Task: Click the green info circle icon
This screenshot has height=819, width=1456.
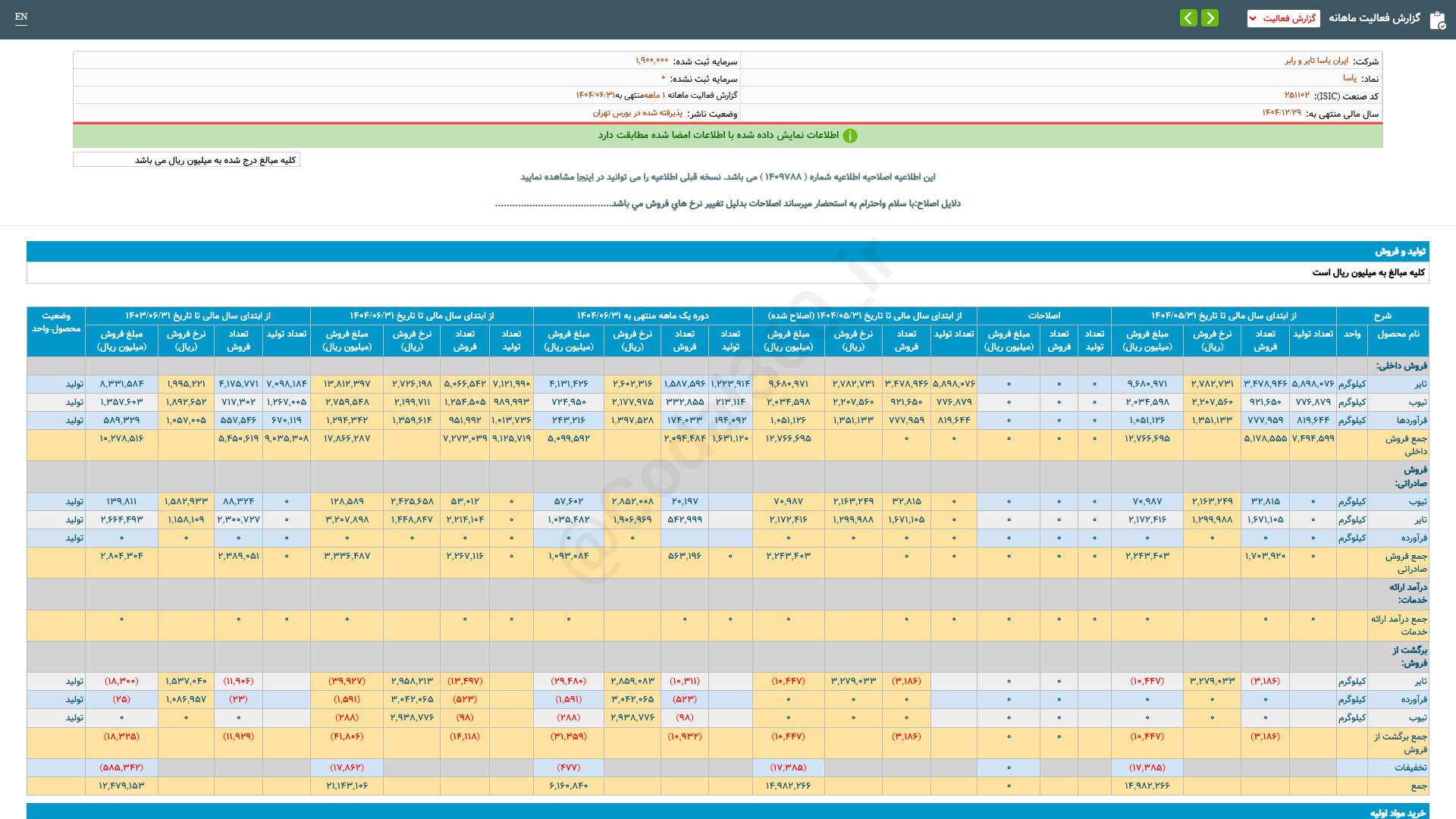Action: (850, 136)
